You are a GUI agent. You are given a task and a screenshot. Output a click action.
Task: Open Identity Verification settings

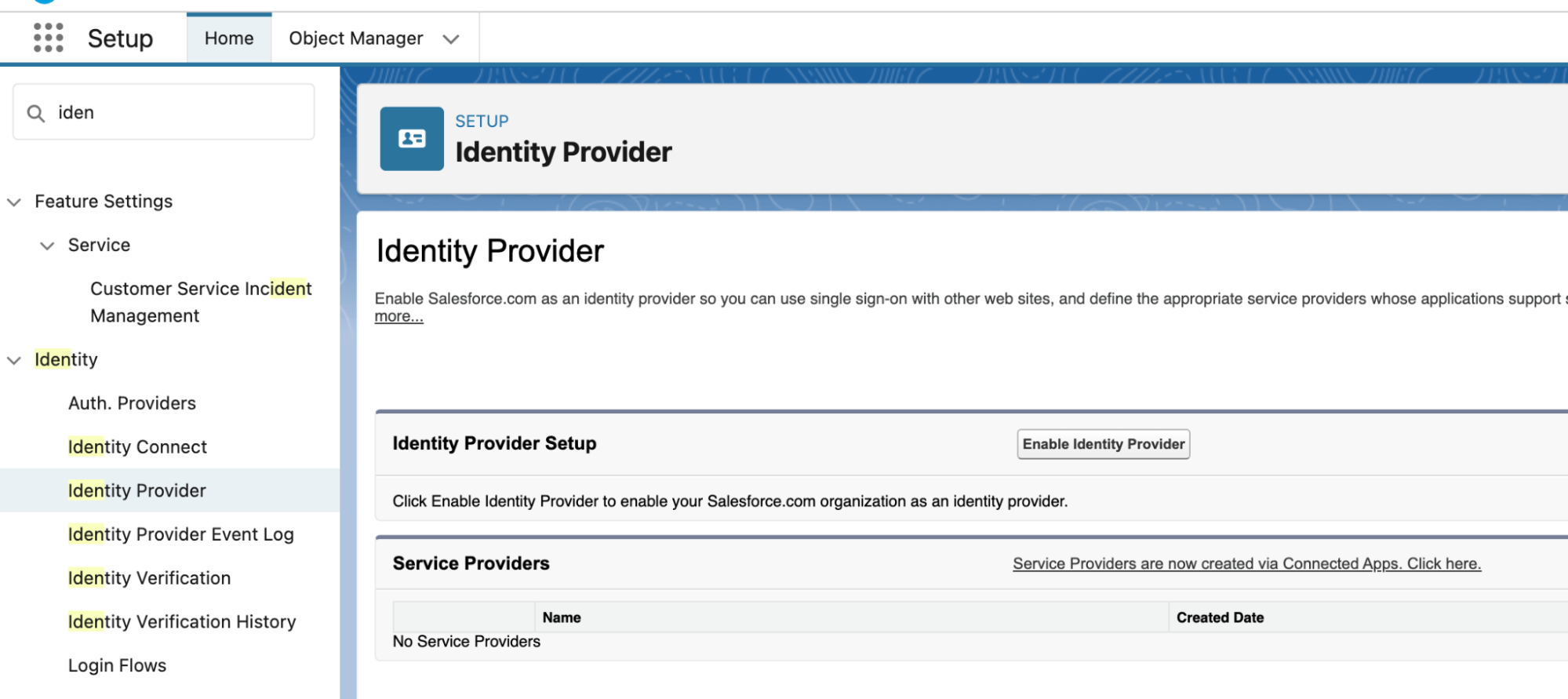click(x=149, y=578)
